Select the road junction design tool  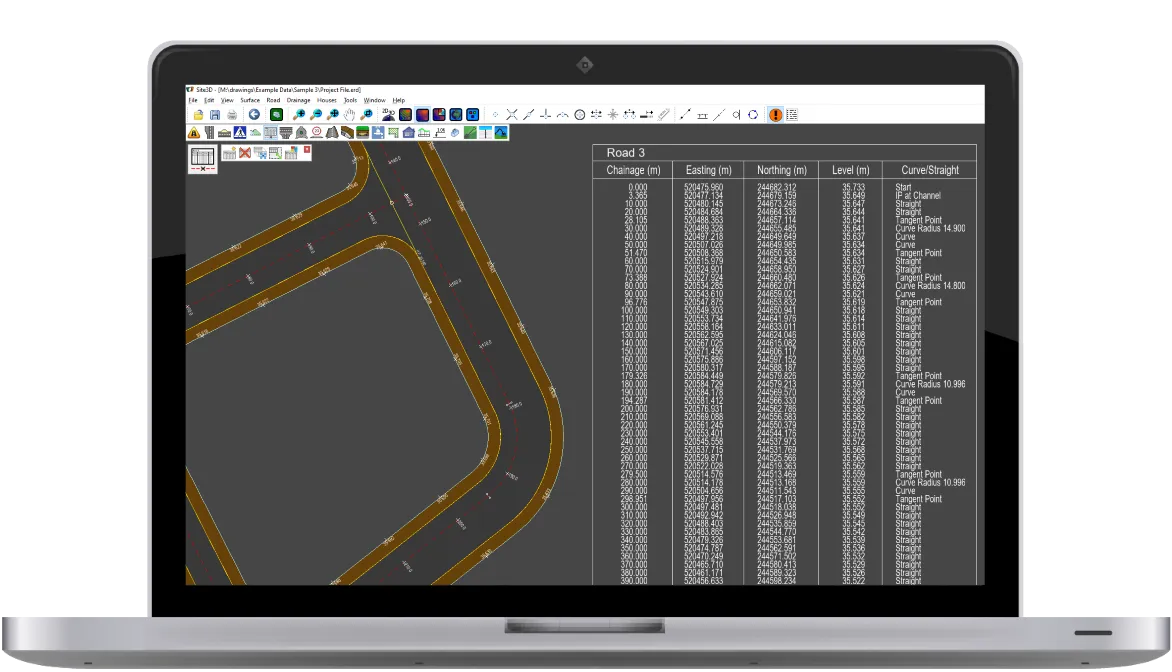coord(286,133)
